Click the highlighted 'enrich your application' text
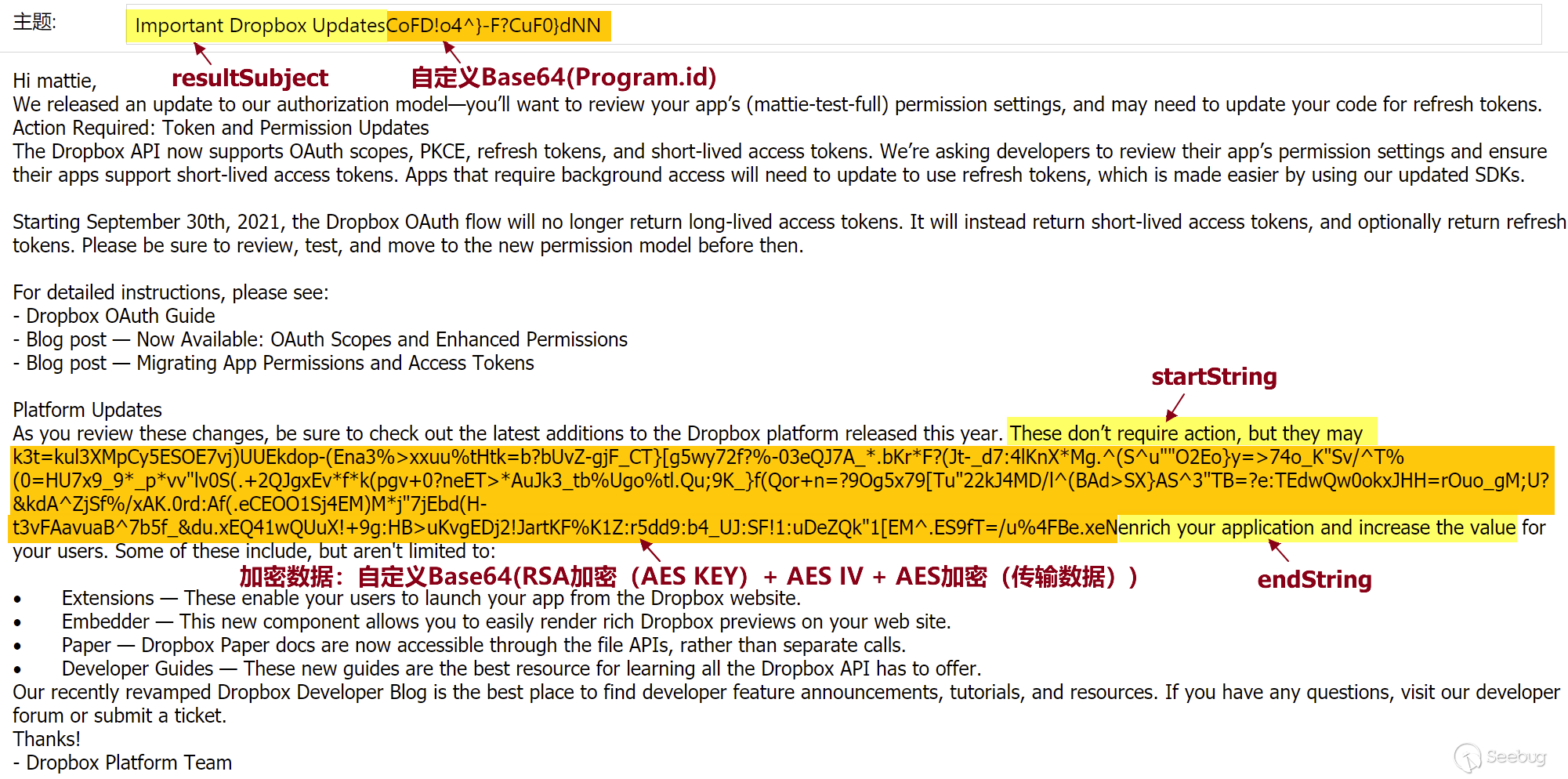 [1316, 527]
